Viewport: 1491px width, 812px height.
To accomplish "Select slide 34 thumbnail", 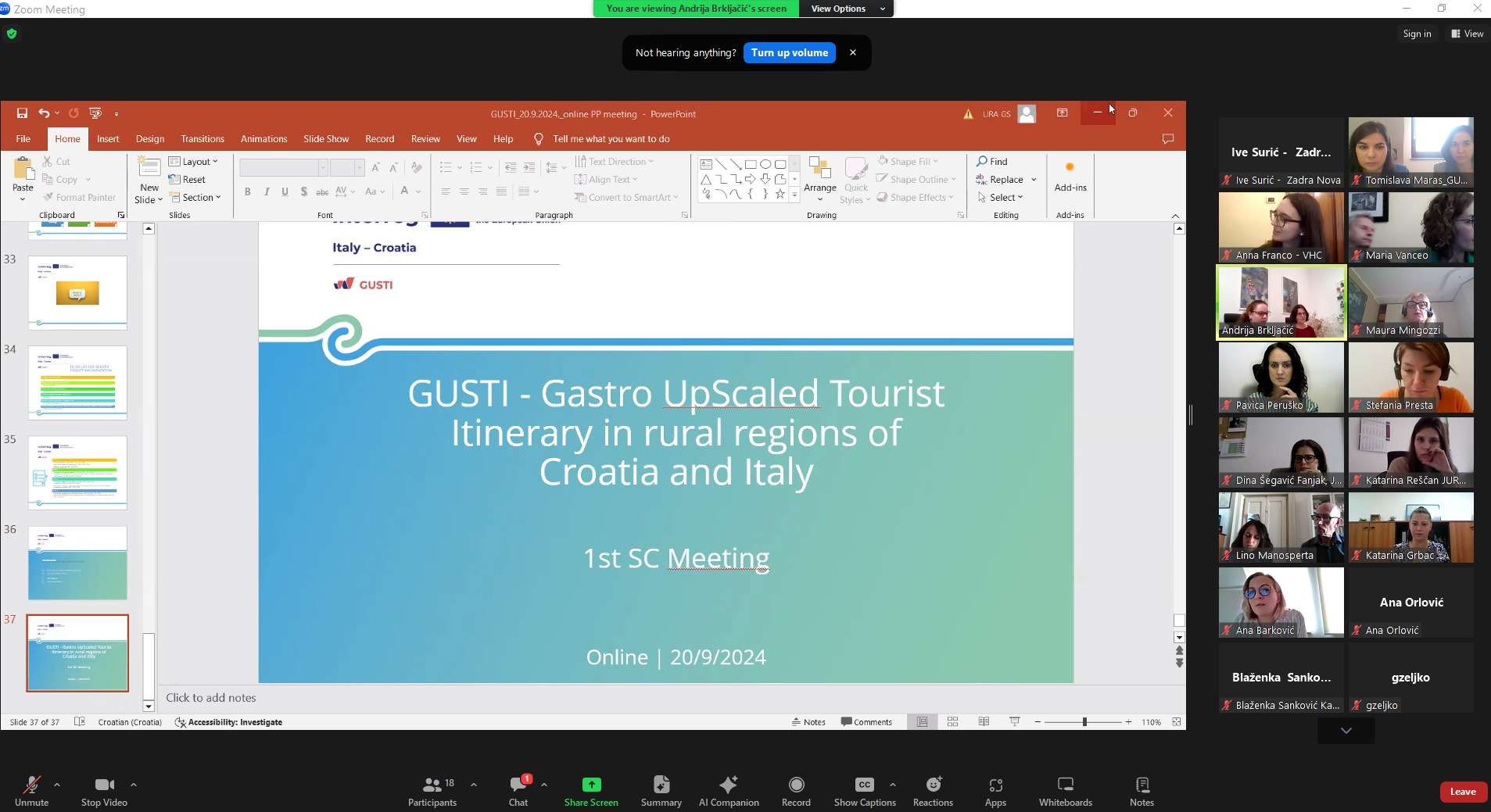I will click(77, 383).
